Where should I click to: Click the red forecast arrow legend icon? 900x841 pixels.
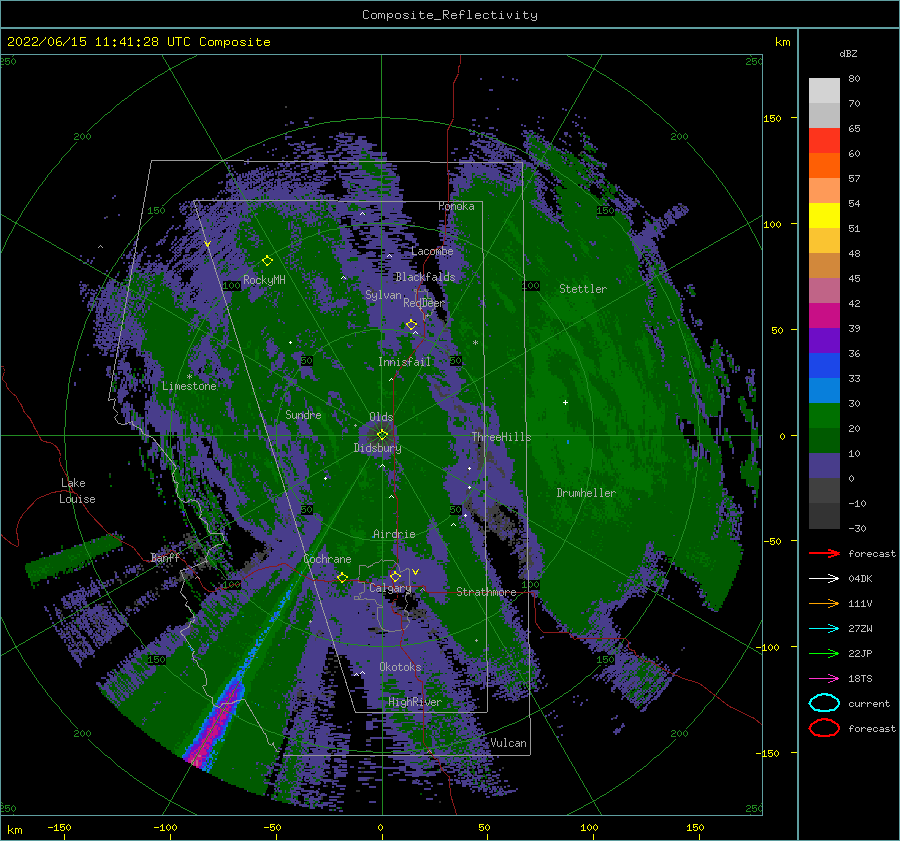click(x=824, y=553)
